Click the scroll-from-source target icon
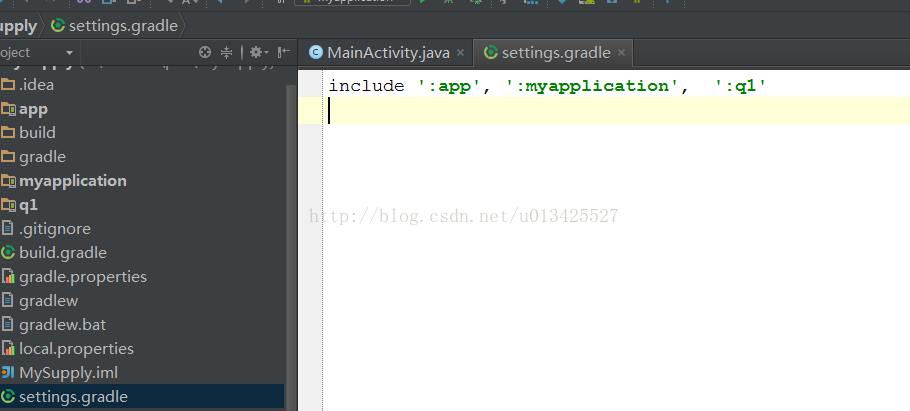Screen dimensions: 910x411 (204, 53)
